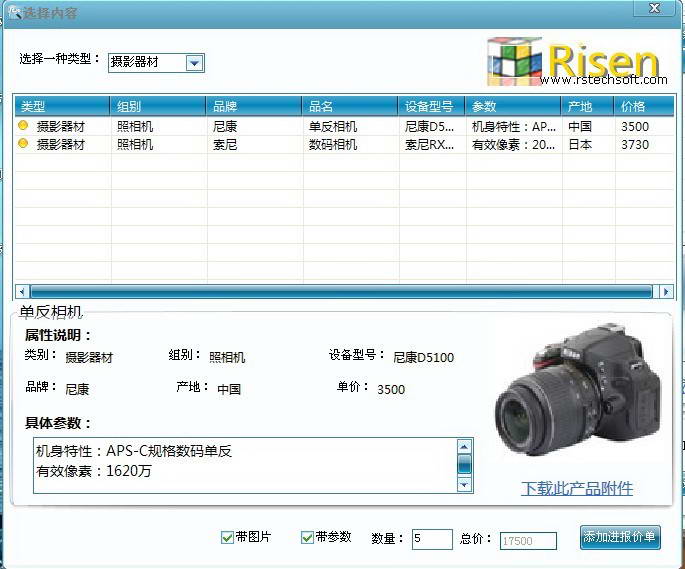The width and height of the screenshot is (685, 569).
Task: Open the 下载此产品附件 link
Action: [x=577, y=488]
